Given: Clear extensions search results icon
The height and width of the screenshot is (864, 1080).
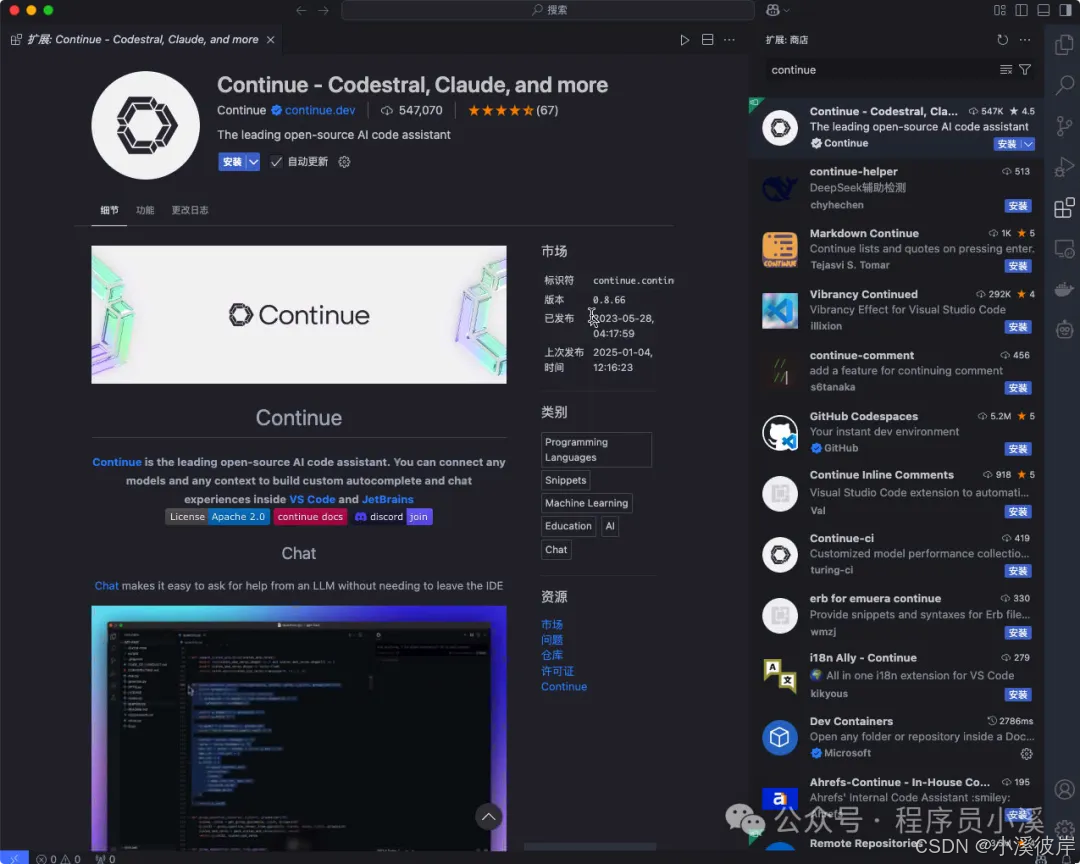Looking at the screenshot, I should [x=1006, y=70].
